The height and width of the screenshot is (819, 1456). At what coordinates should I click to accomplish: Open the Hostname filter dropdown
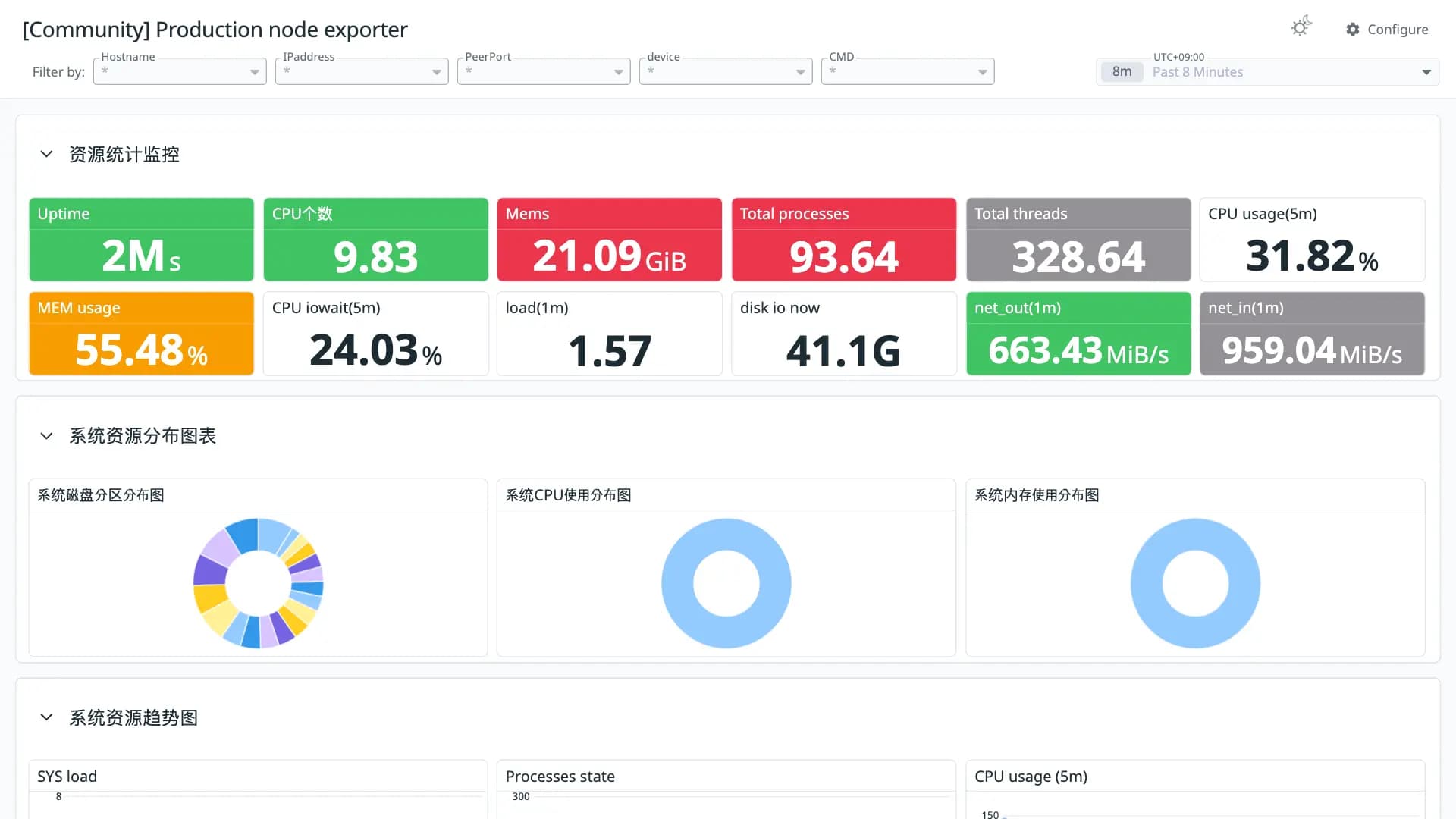(180, 71)
